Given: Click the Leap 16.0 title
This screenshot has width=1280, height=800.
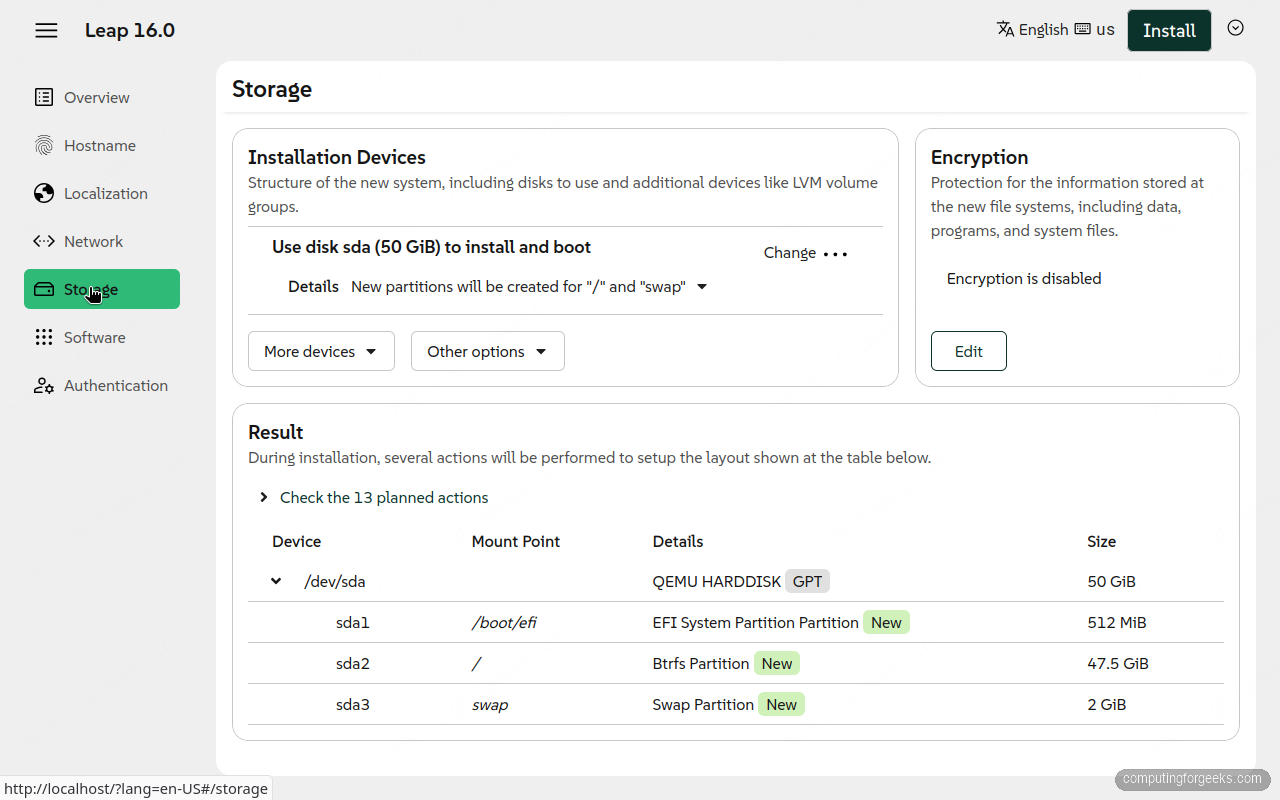Looking at the screenshot, I should (x=130, y=30).
